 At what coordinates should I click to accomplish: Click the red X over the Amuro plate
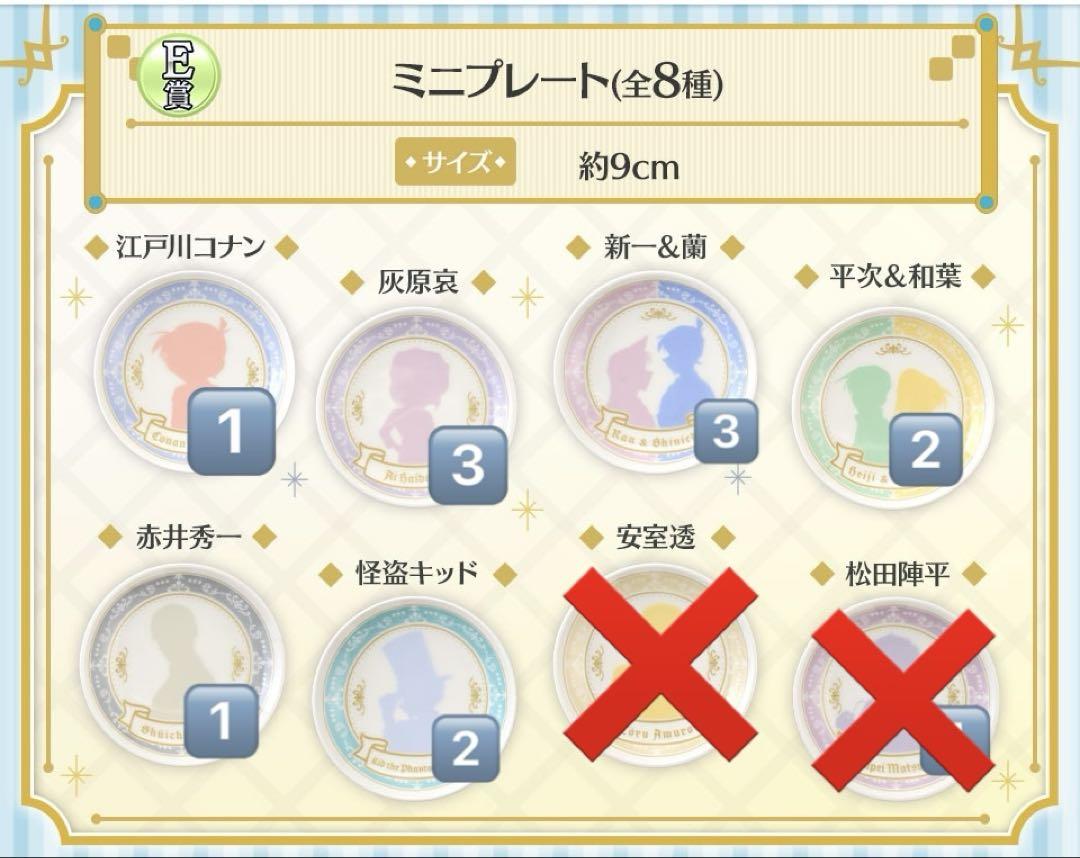click(x=660, y=665)
